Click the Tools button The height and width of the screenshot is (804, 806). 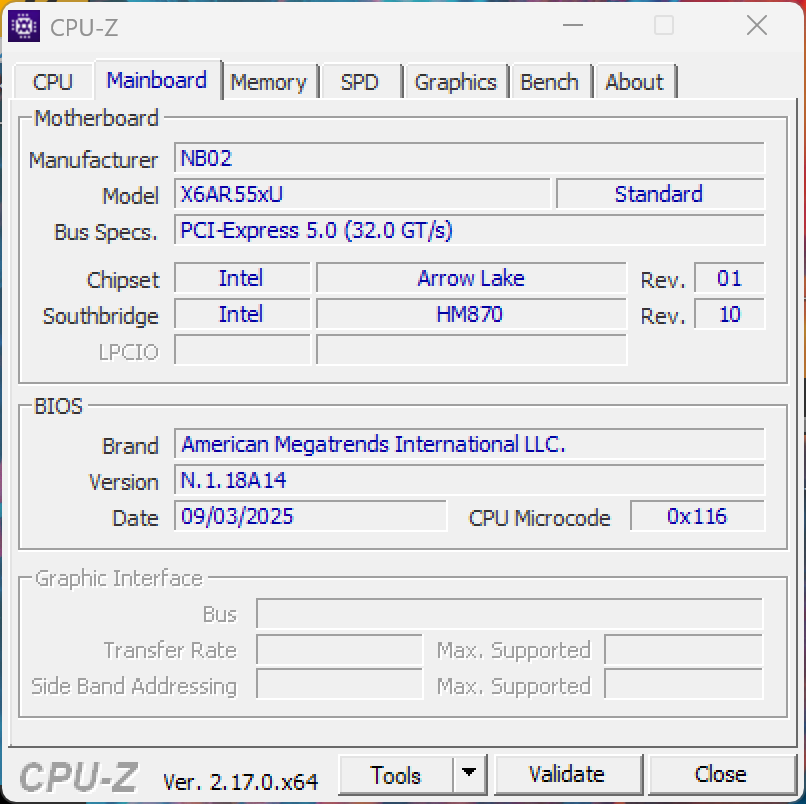tap(396, 775)
